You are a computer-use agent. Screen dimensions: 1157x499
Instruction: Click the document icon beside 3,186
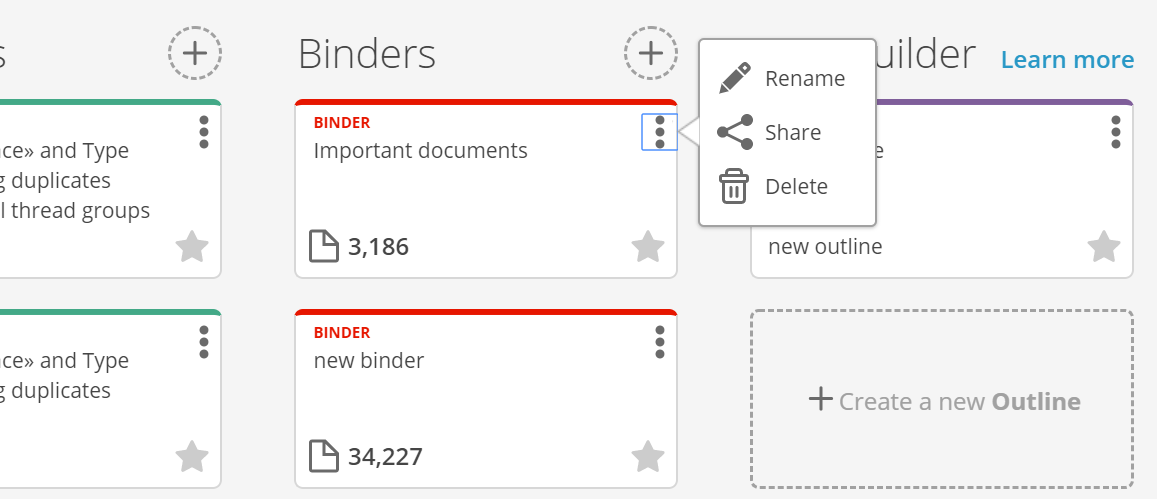pos(323,246)
